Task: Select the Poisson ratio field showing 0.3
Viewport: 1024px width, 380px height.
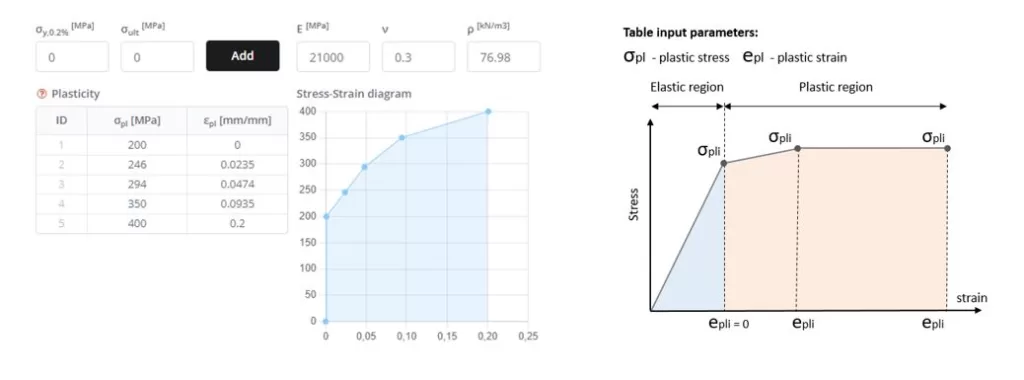Action: (x=419, y=57)
